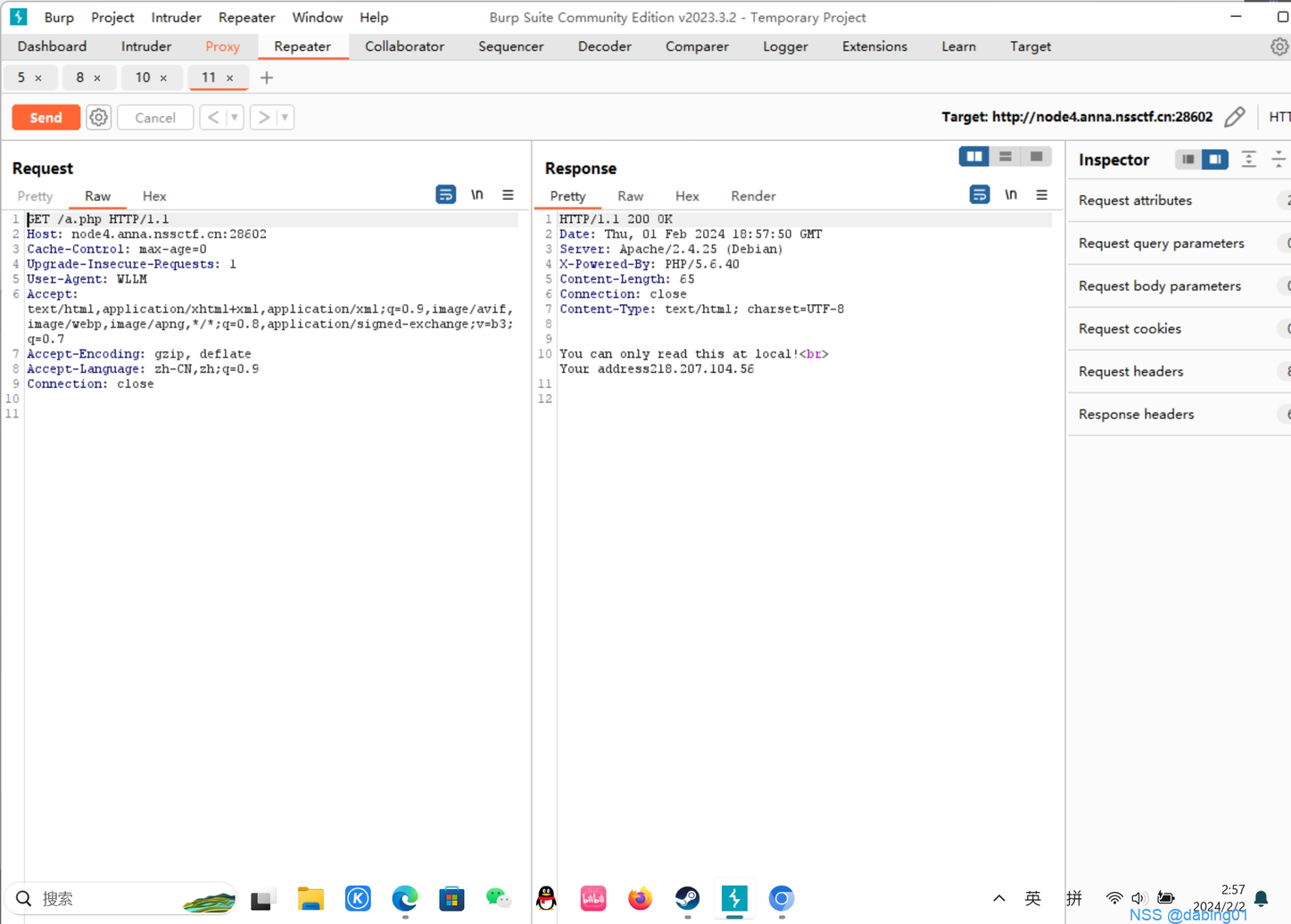Switch to the Extensions tab

(874, 46)
